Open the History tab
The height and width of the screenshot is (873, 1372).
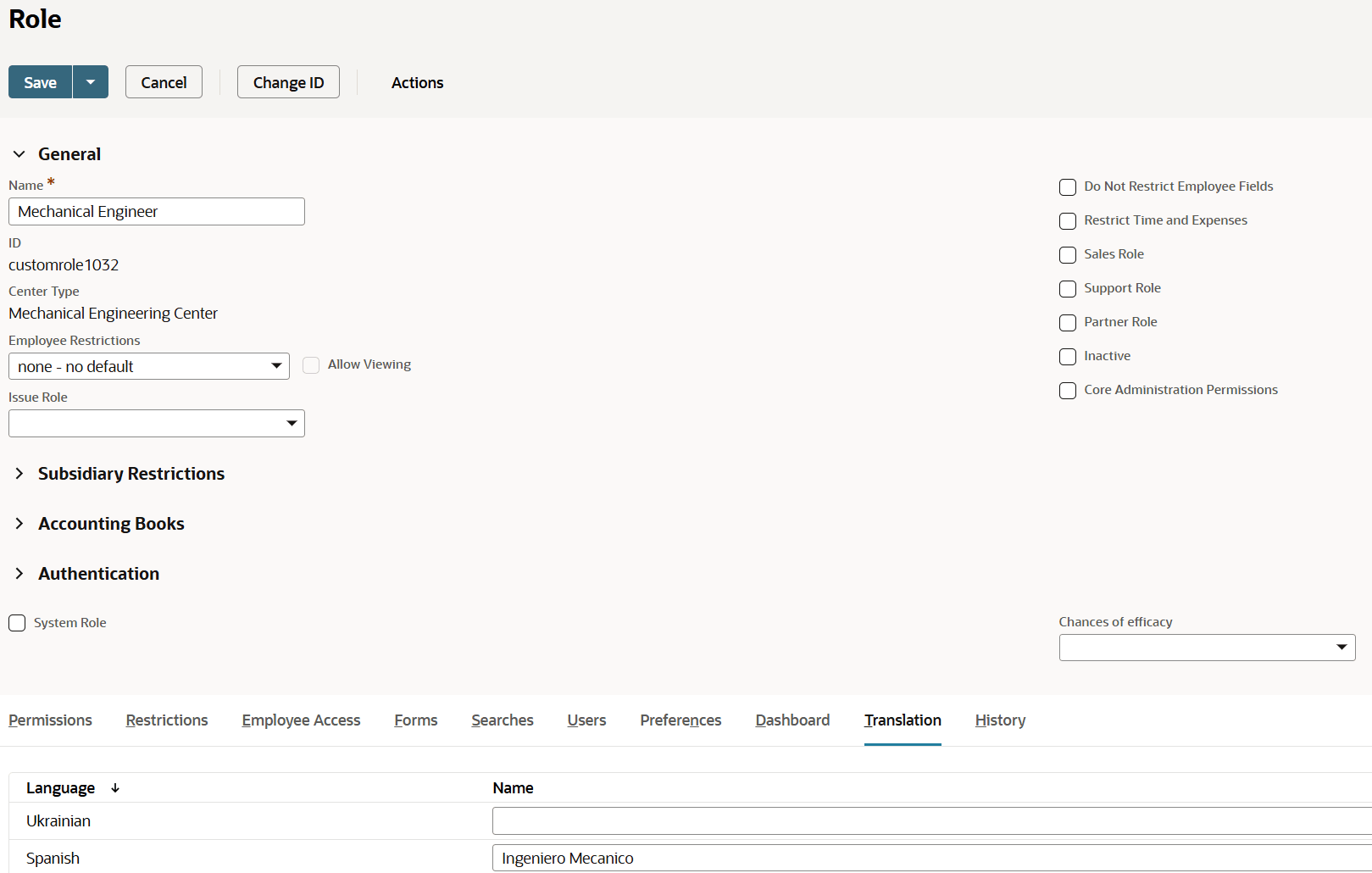[1000, 720]
